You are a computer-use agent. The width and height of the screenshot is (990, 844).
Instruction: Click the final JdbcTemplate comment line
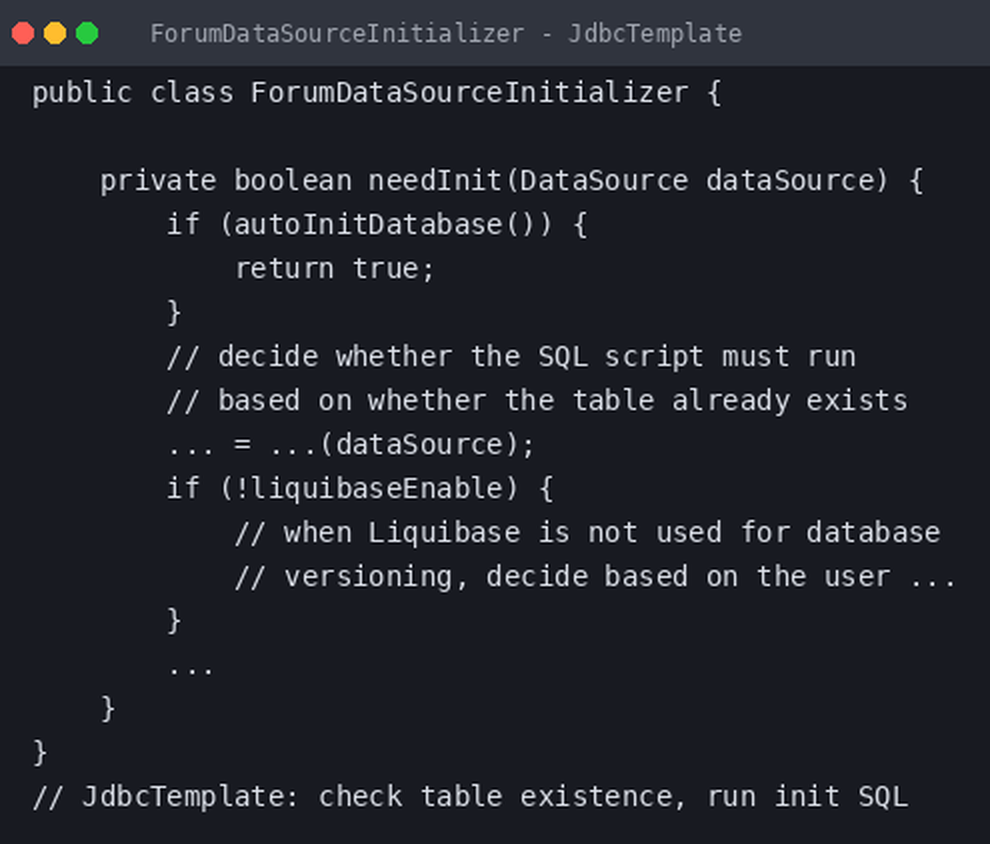(x=470, y=797)
